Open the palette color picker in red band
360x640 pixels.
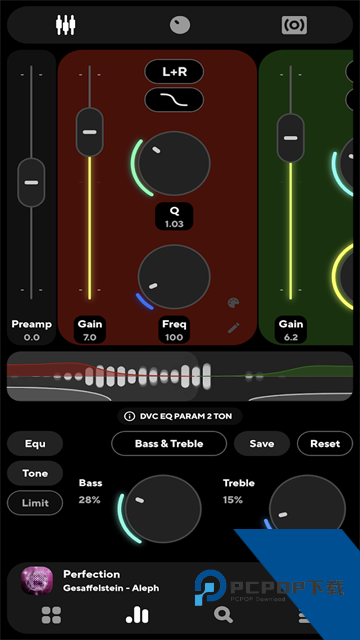coord(233,303)
